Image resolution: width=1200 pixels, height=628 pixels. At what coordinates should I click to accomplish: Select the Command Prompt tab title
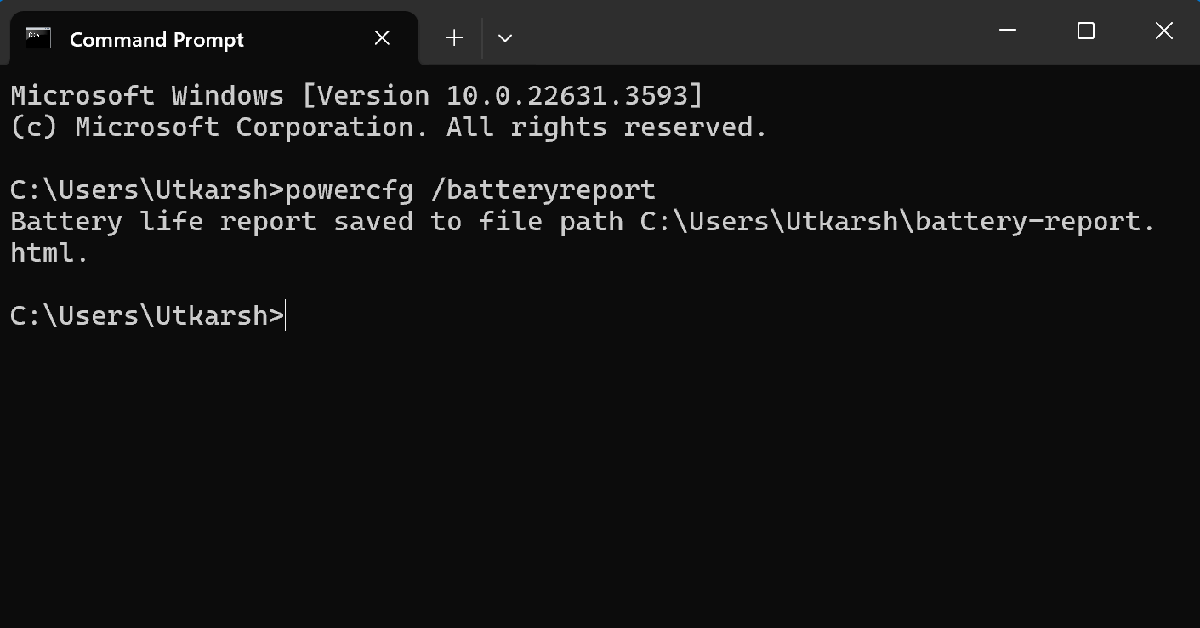[x=156, y=40]
